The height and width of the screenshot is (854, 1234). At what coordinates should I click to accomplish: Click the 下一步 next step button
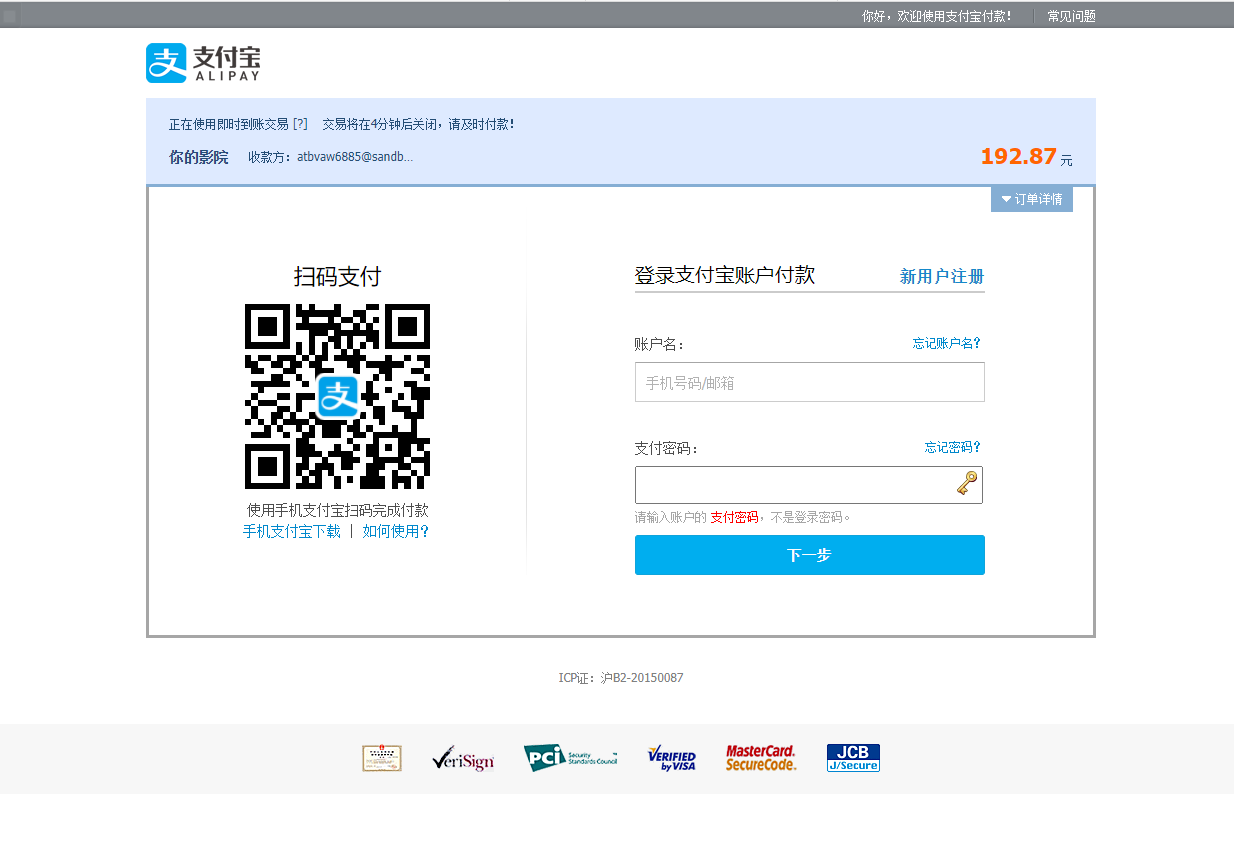[810, 555]
